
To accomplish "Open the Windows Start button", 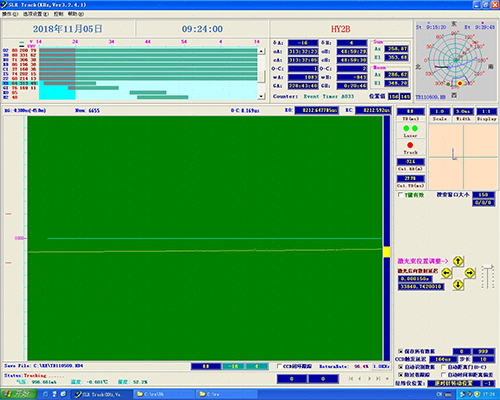I will tap(17, 394).
